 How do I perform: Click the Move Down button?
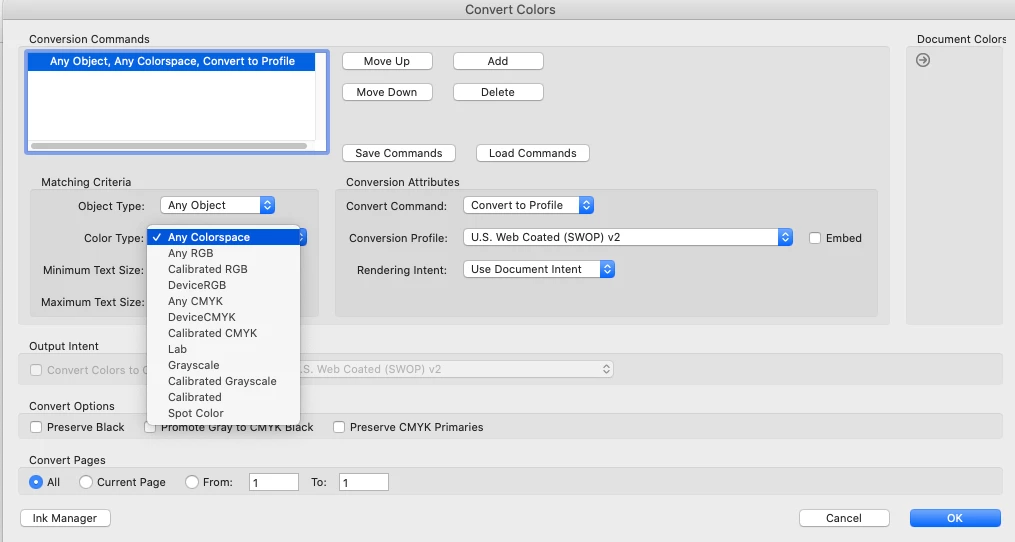pyautogui.click(x=387, y=92)
